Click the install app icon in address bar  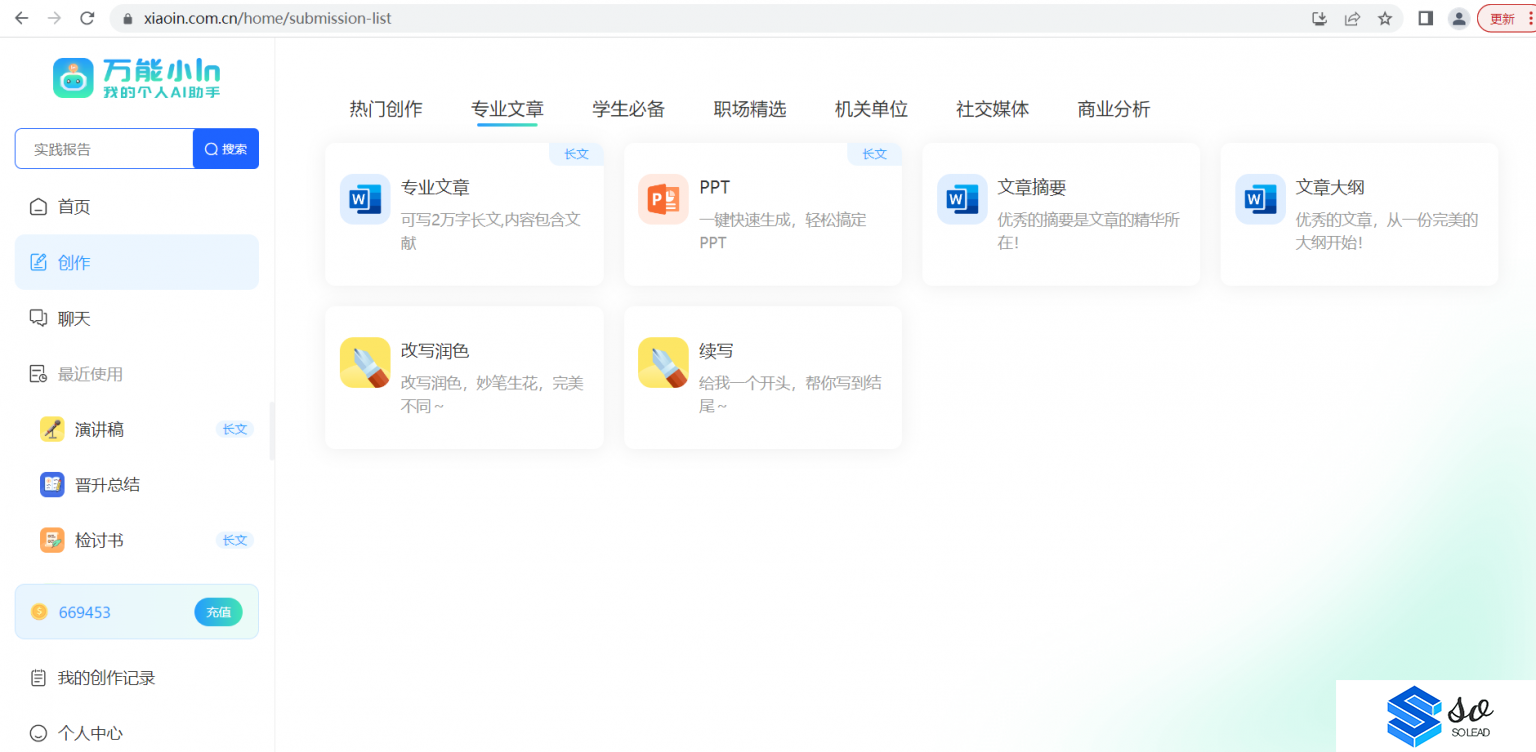[1319, 18]
